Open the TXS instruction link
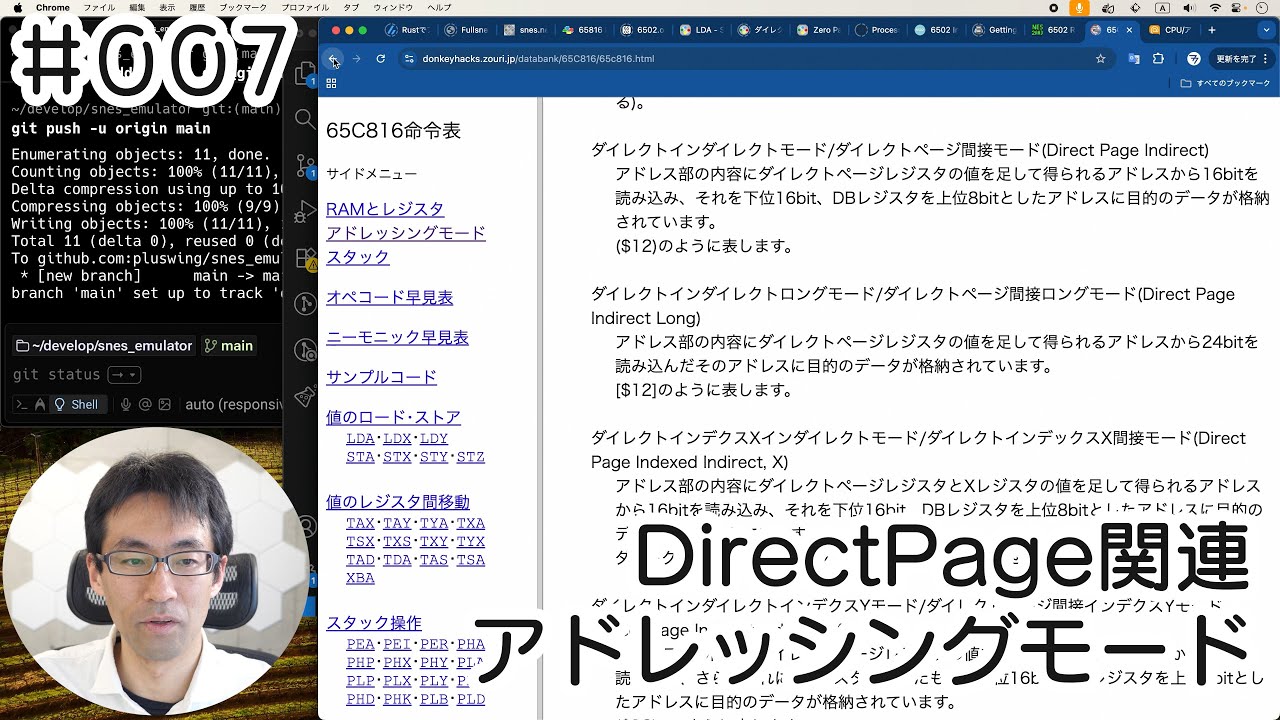1280x720 pixels. 397,541
